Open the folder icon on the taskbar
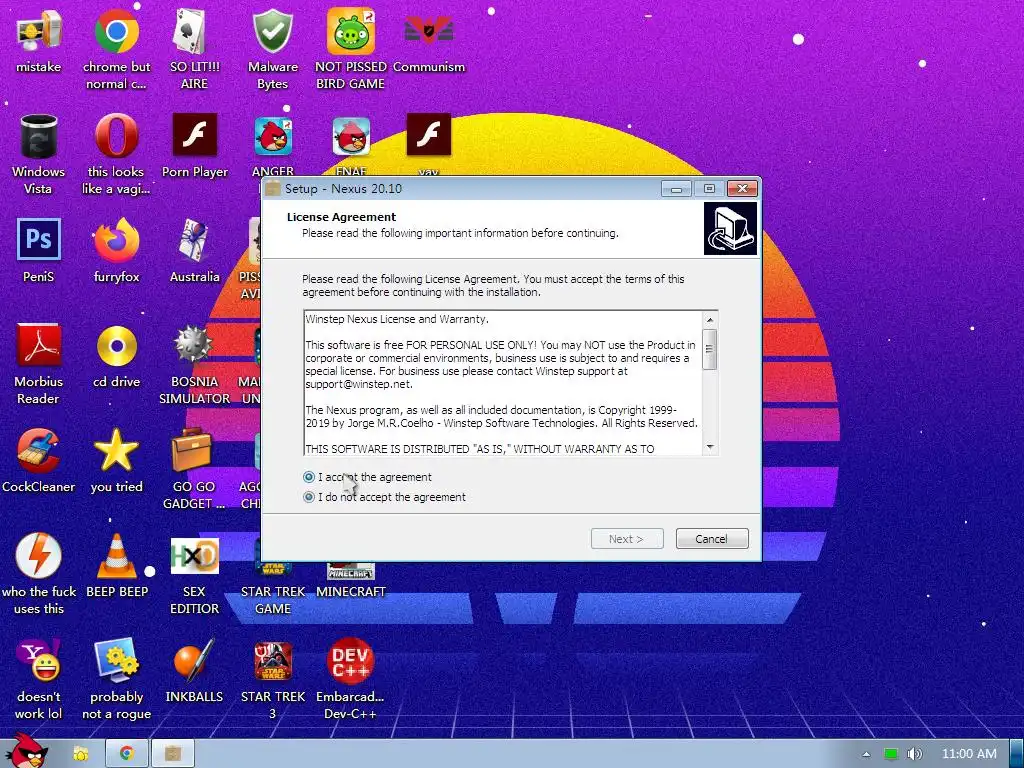1024x768 pixels. point(80,754)
